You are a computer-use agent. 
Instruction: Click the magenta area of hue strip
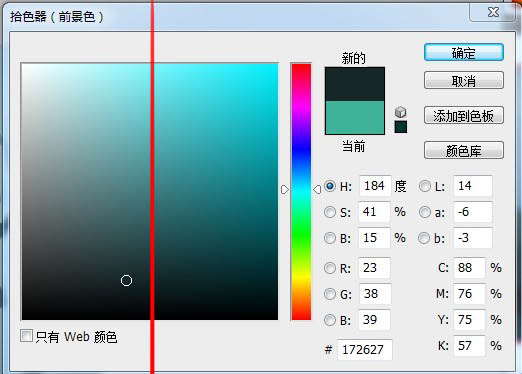coord(301,107)
